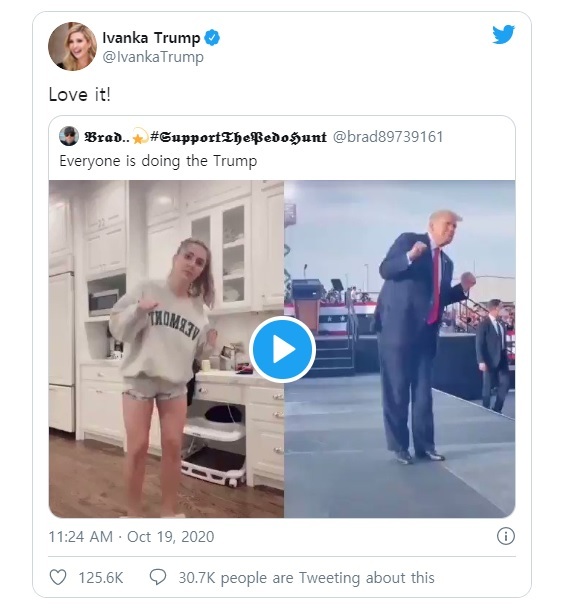
Task: Click the @IvankaTrump handle
Action: coord(153,57)
